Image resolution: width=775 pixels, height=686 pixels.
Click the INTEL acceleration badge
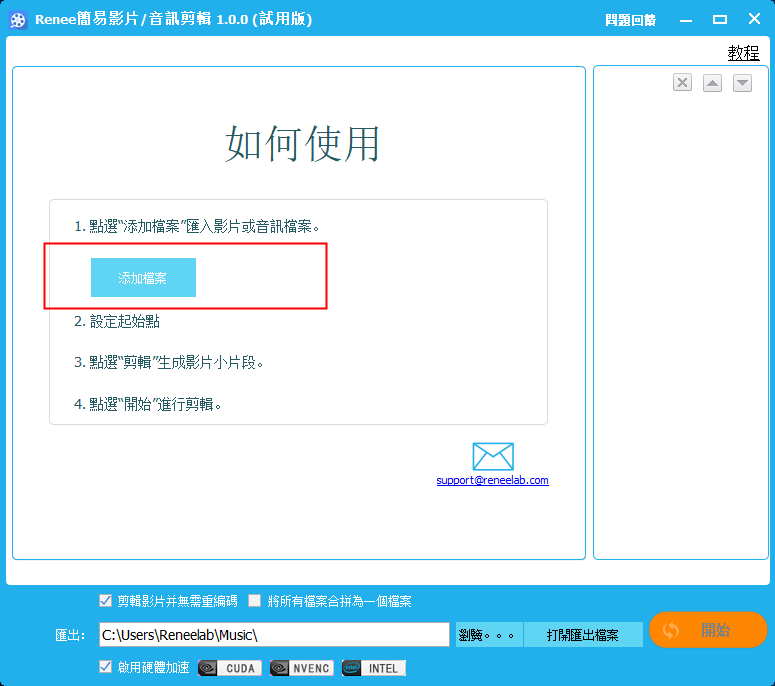pyautogui.click(x=374, y=668)
